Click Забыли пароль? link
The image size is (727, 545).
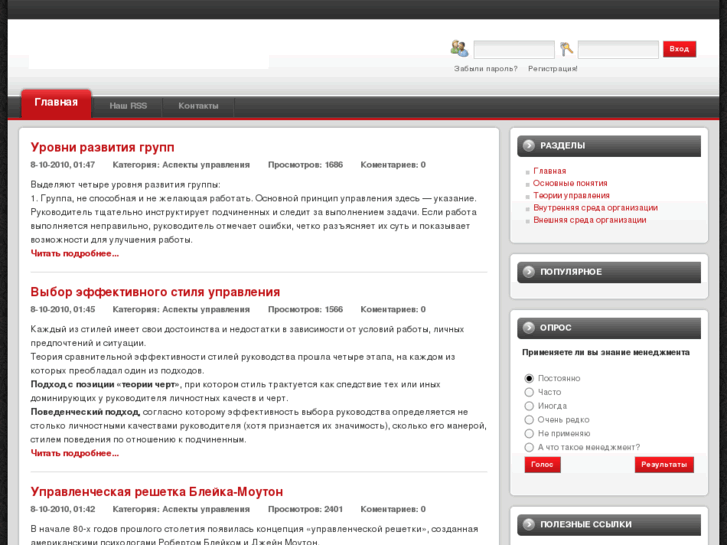click(x=485, y=69)
